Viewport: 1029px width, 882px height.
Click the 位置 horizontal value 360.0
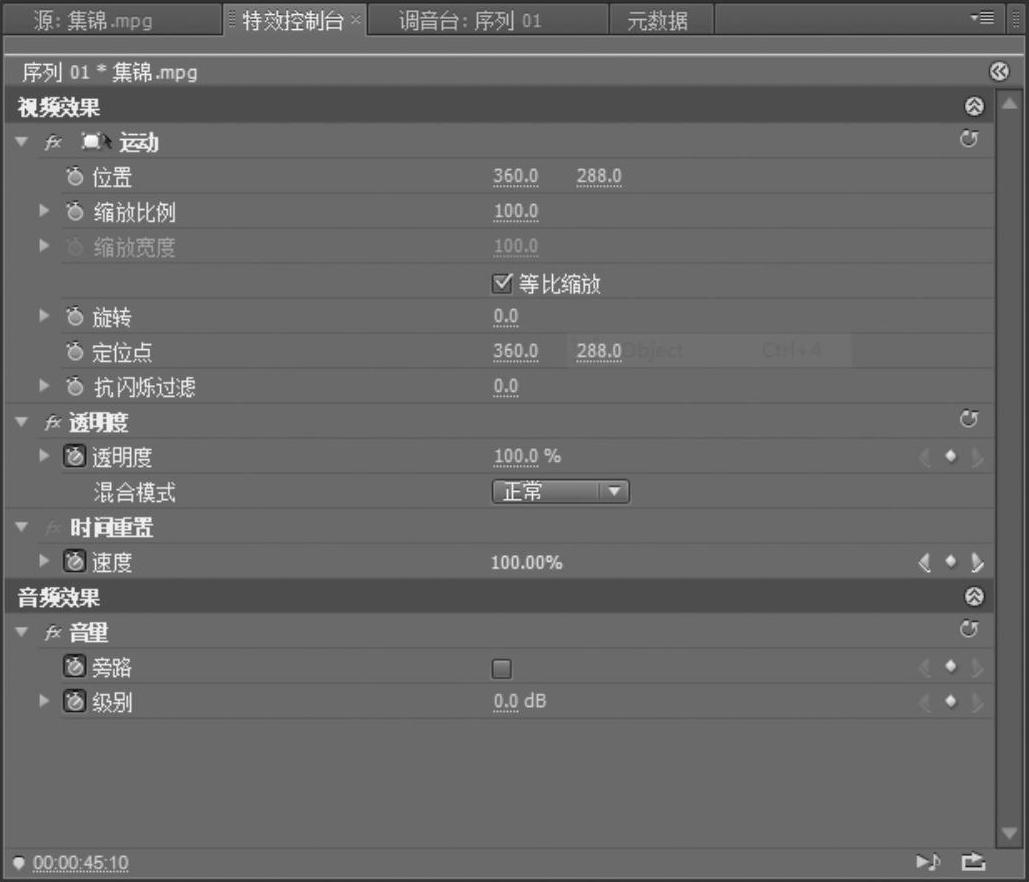516,177
